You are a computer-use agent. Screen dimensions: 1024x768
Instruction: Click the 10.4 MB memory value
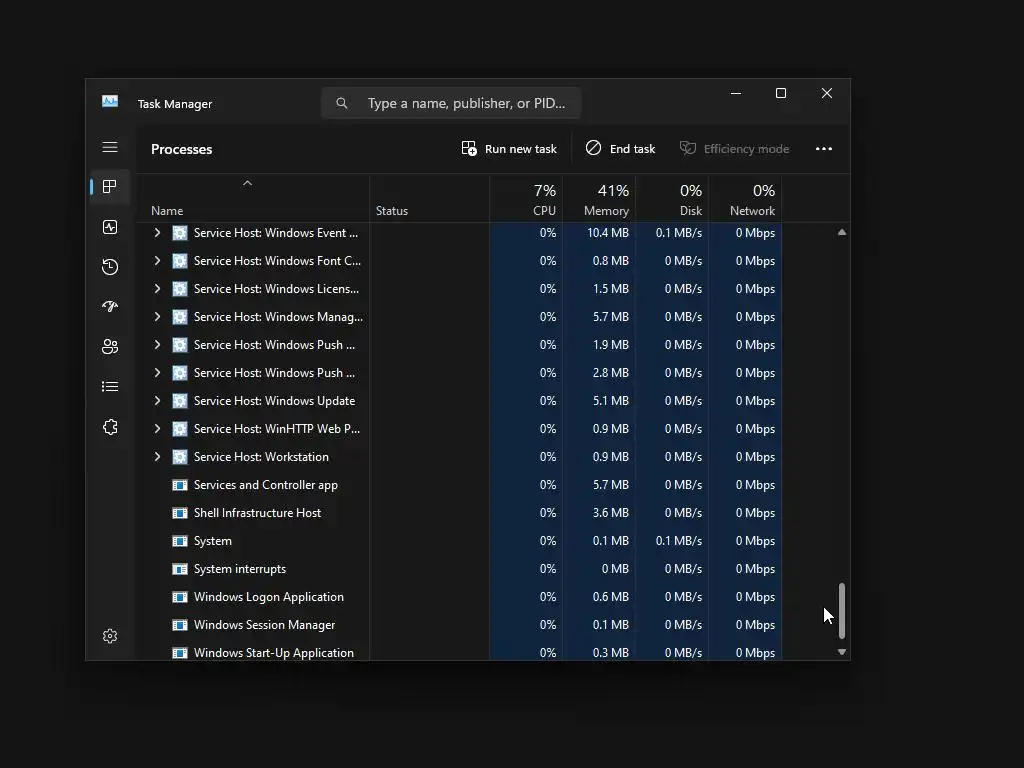pos(607,232)
